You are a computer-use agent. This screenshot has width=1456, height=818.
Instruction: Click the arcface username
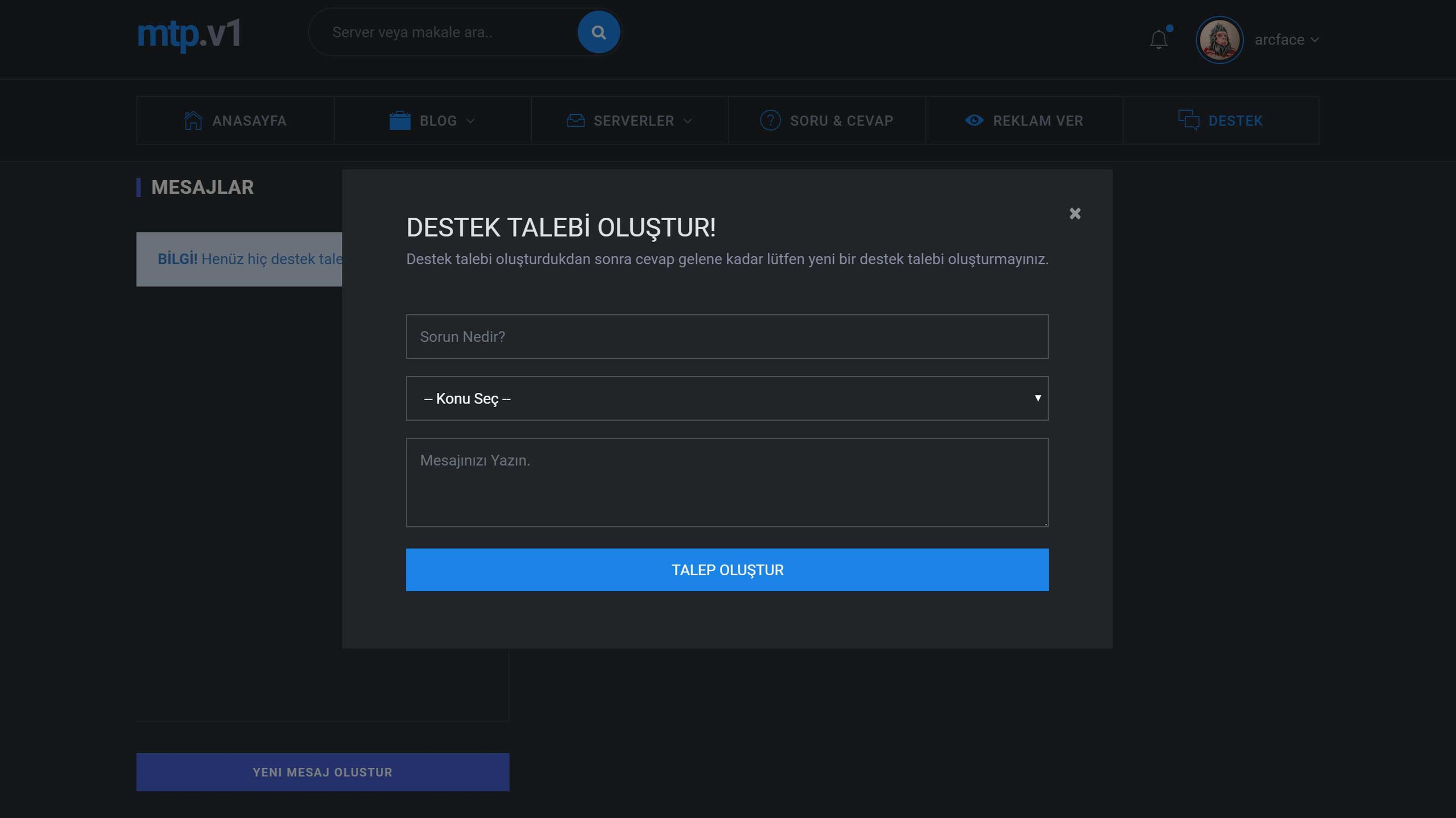(1279, 40)
